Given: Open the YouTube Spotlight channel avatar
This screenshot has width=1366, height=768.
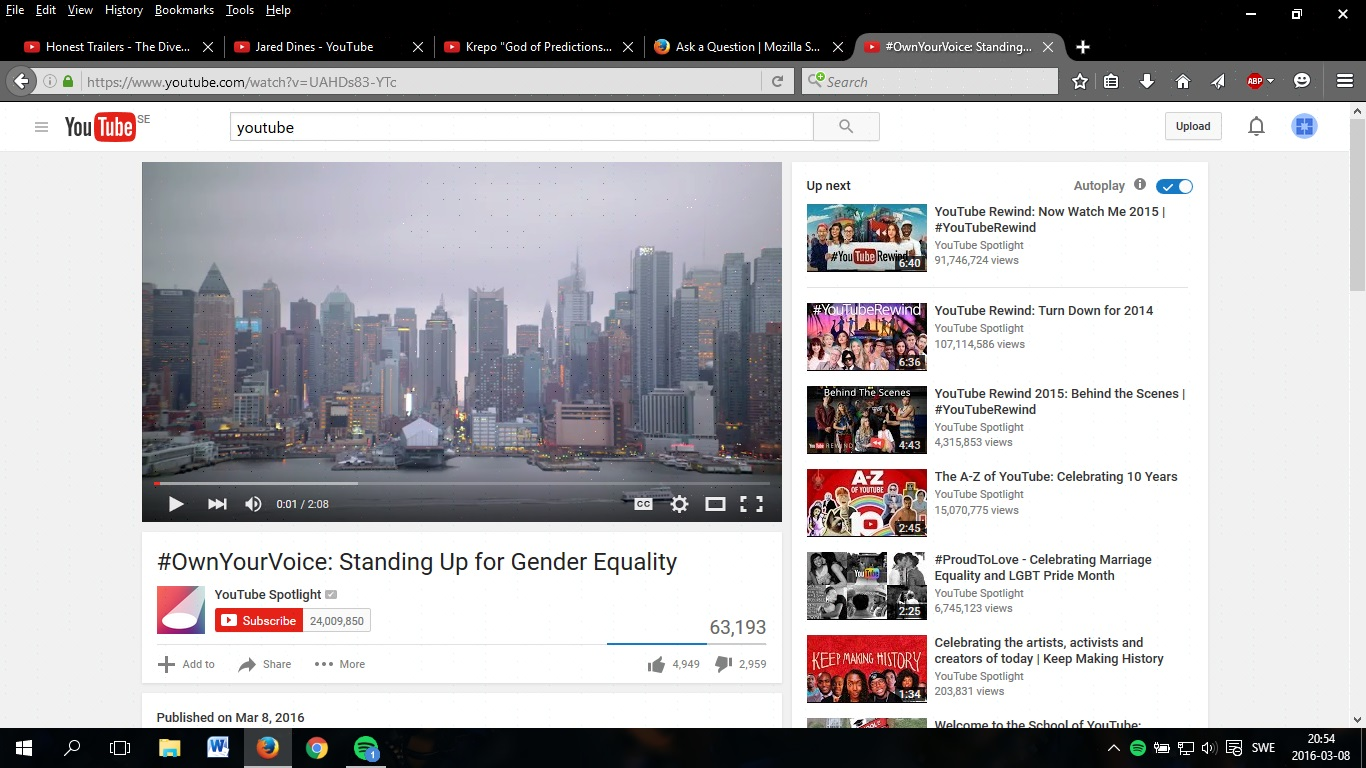Looking at the screenshot, I should 181,610.
